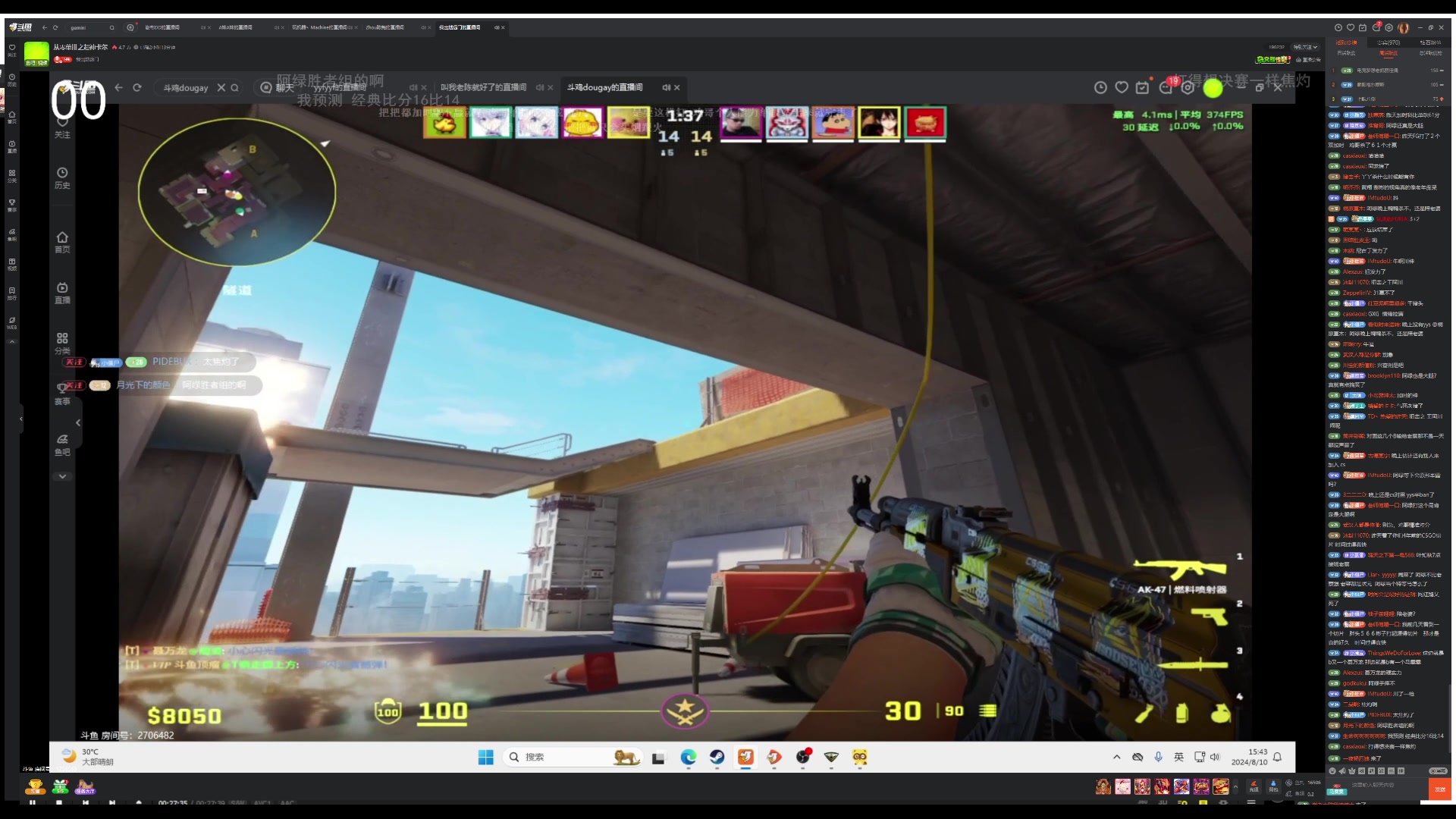This screenshot has width=1456, height=819.
Task: Open user avatar menu in outer client
Action: [x=1404, y=27]
